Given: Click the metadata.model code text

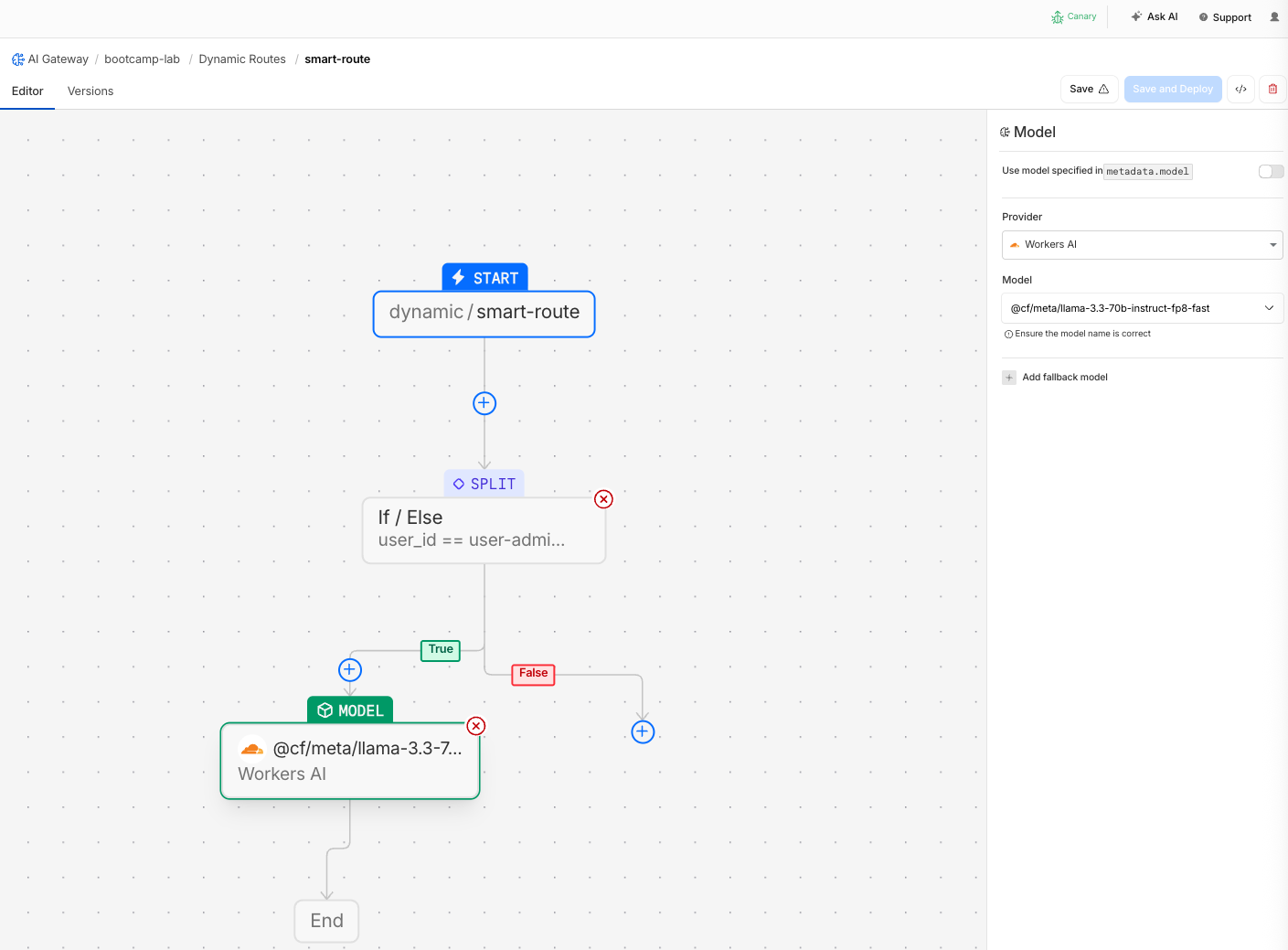Looking at the screenshot, I should tap(1147, 172).
